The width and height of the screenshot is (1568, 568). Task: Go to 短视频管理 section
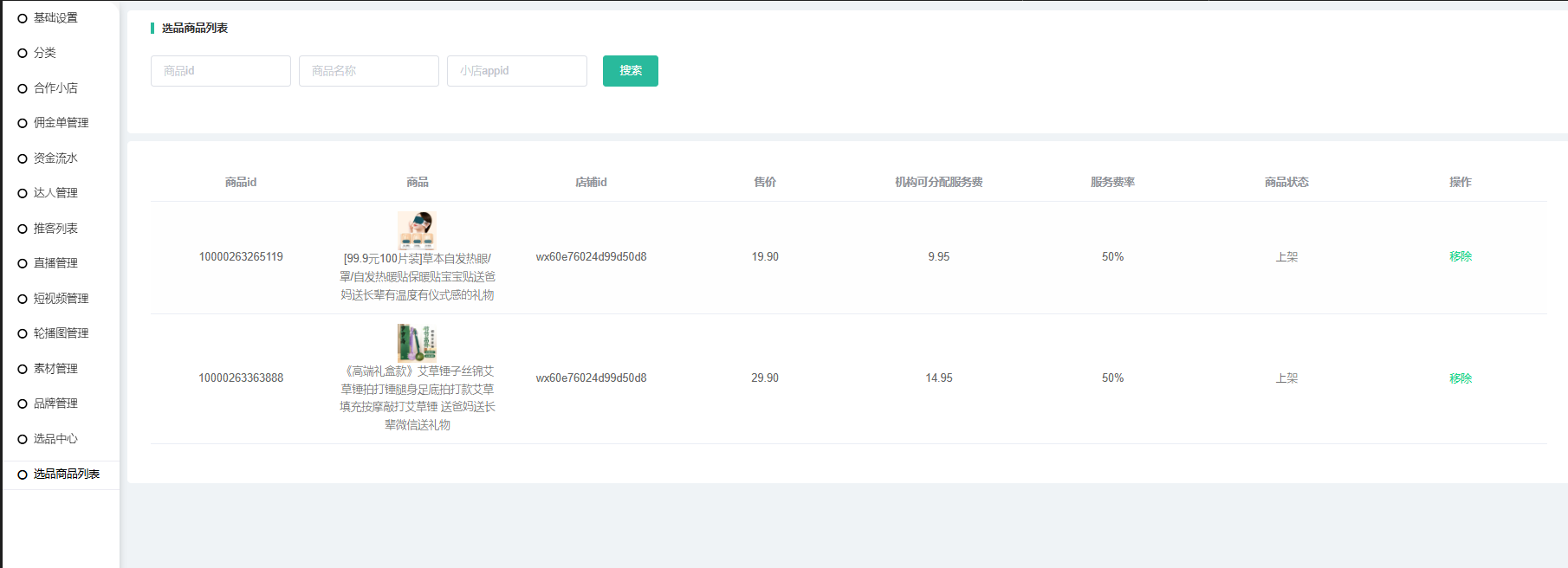pyautogui.click(x=61, y=299)
